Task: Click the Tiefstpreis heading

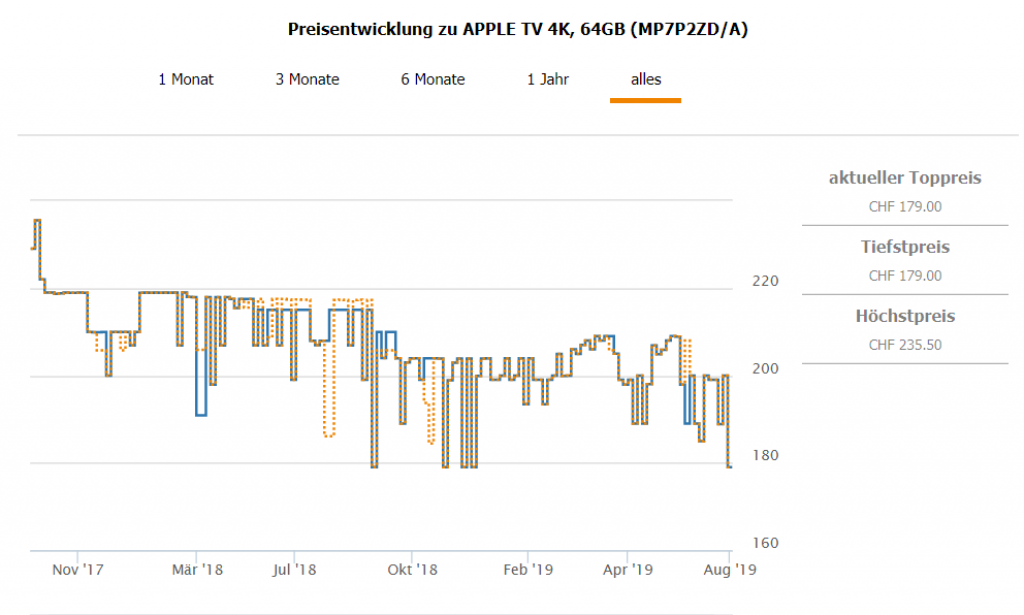Action: tap(905, 247)
